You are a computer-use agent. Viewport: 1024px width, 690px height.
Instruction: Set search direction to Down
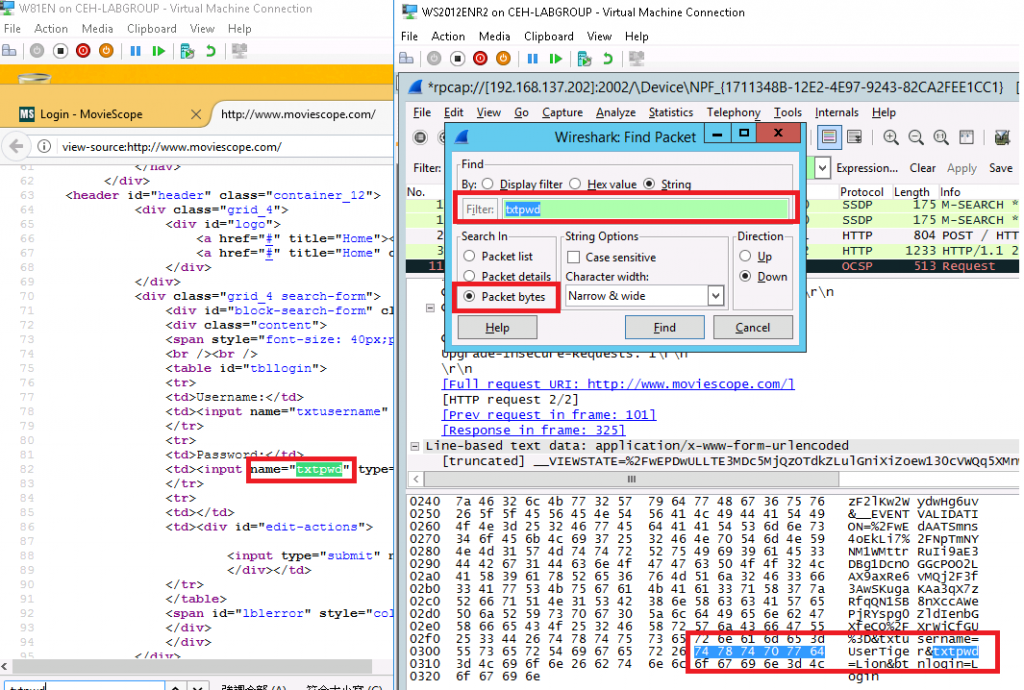point(745,276)
